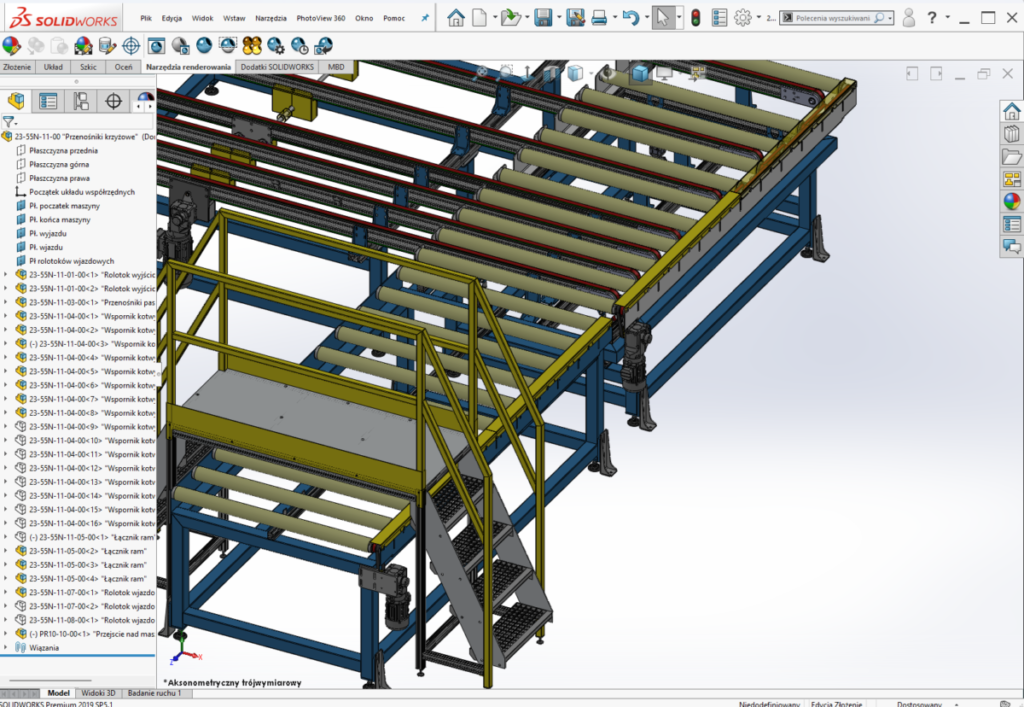The height and width of the screenshot is (707, 1024).
Task: Switch to the Dodatki SOLIDWORKS tab
Action: pos(277,67)
